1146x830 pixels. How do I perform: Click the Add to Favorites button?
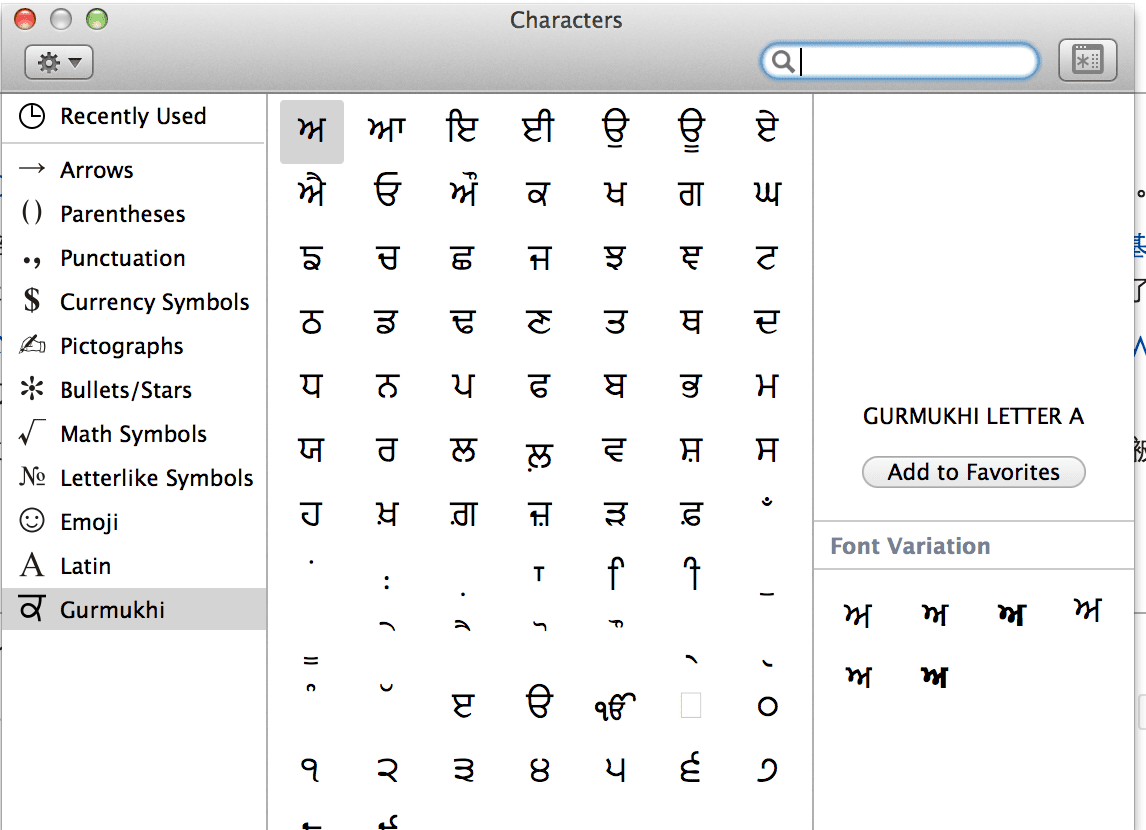point(973,472)
